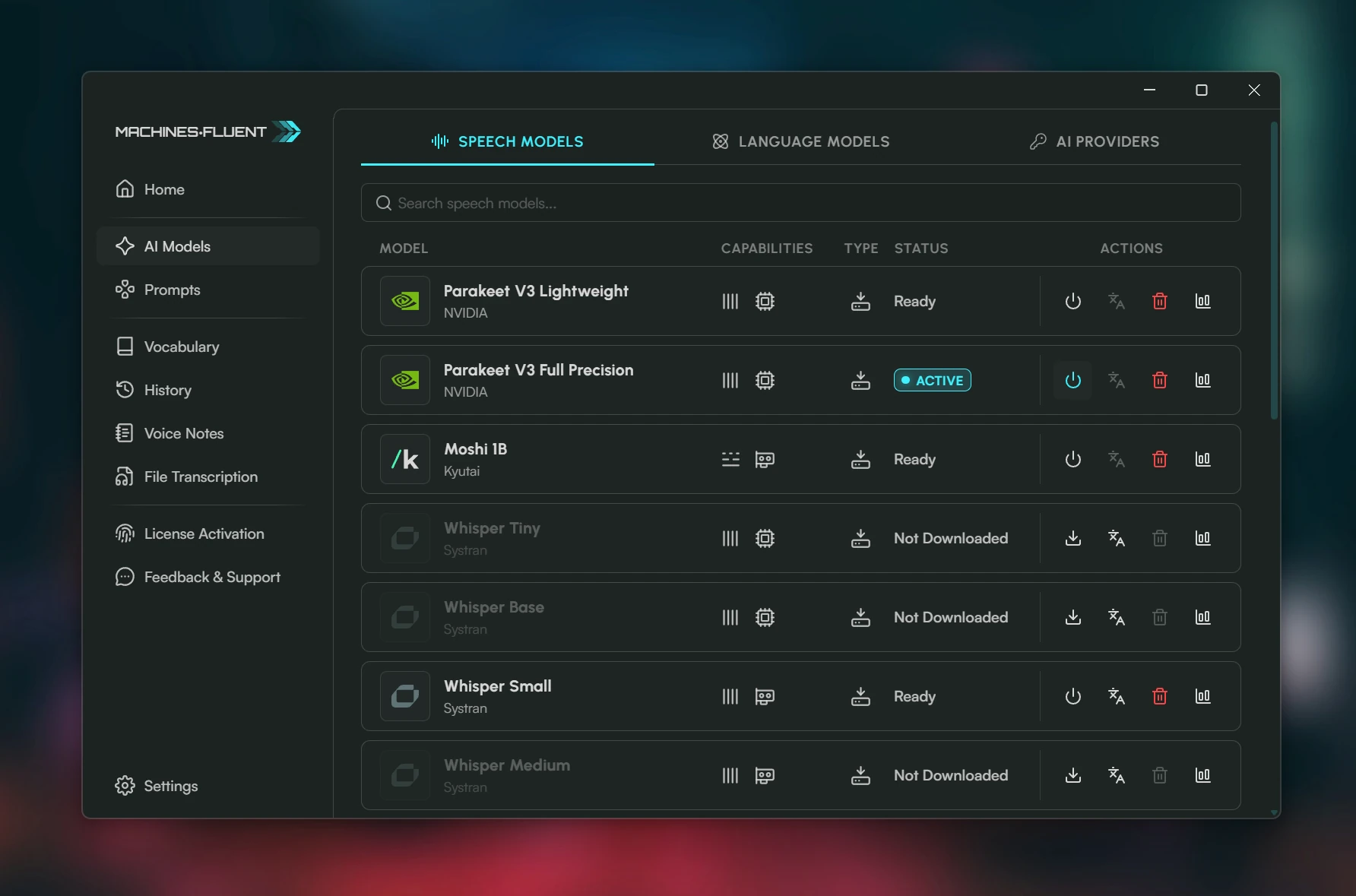Viewport: 1356px width, 896px height.
Task: Open History page
Action: [x=208, y=390]
